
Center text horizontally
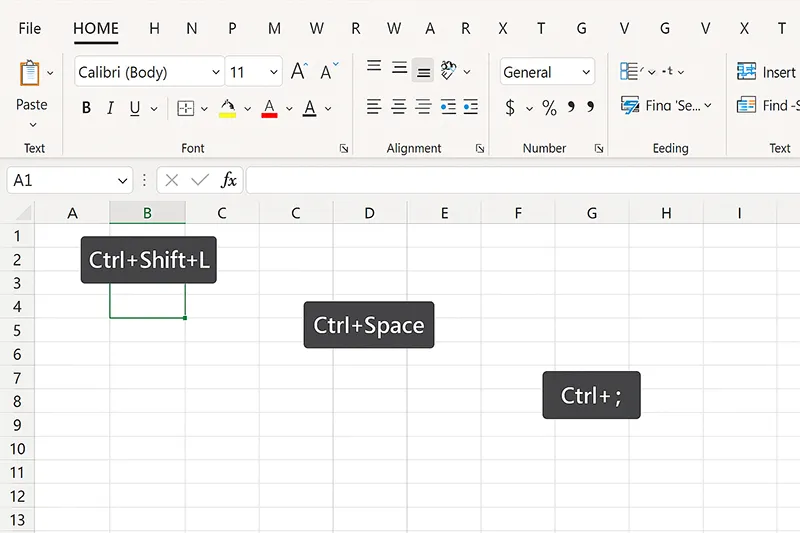click(398, 107)
